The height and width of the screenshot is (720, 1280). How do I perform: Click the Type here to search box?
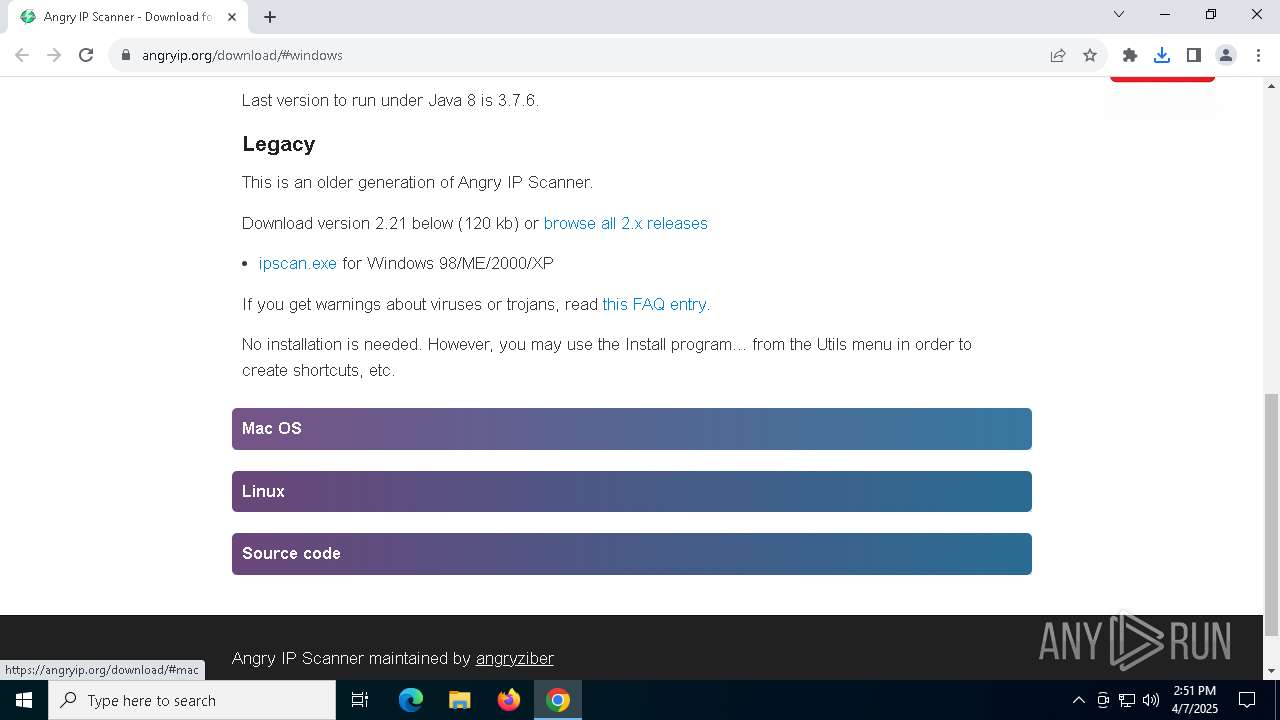(192, 700)
